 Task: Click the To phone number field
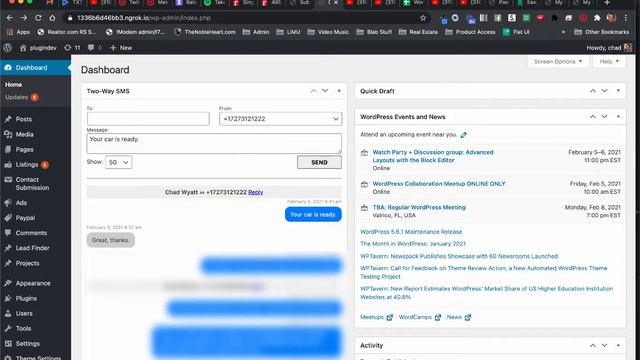tap(148, 119)
